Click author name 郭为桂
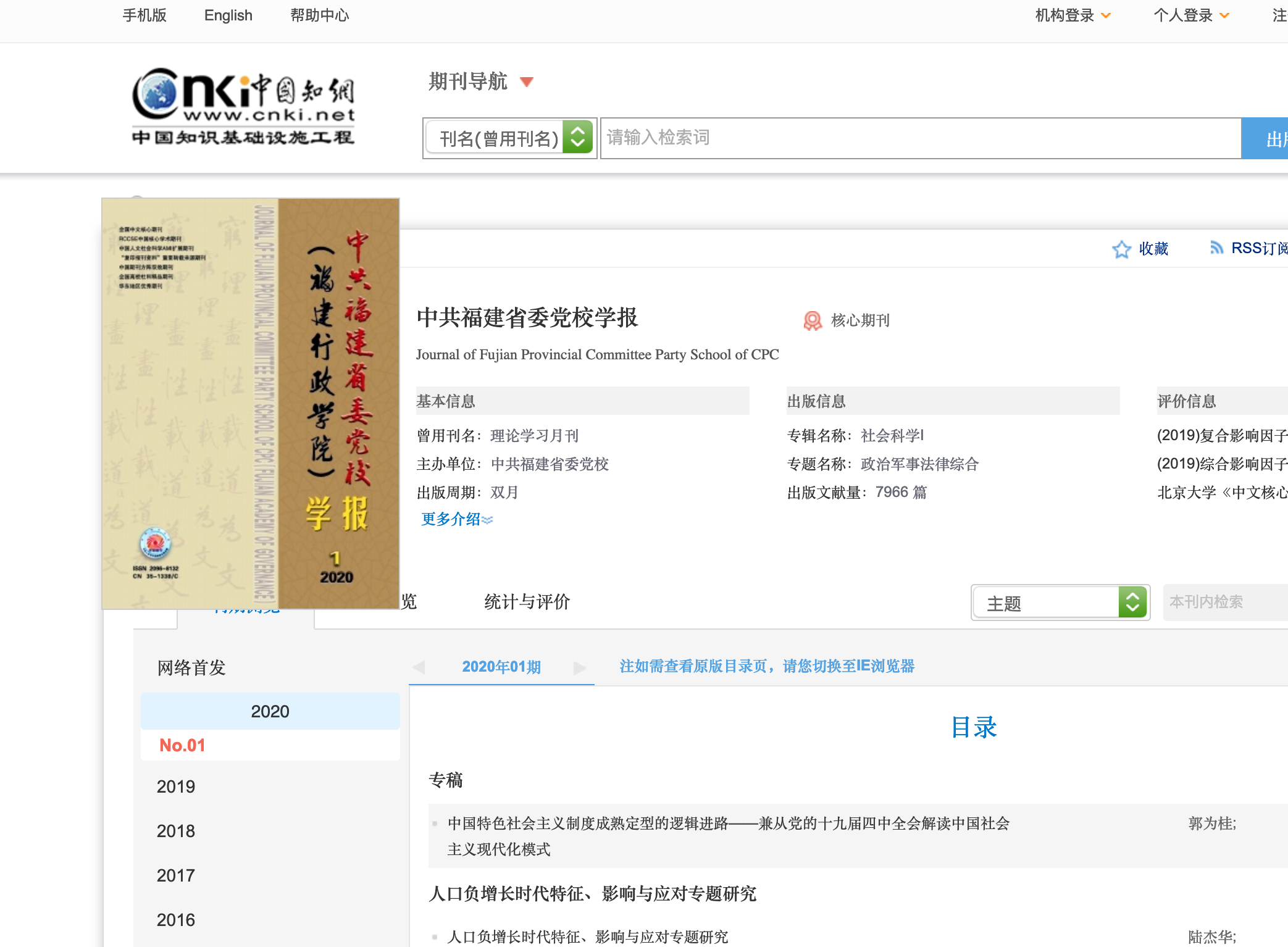The width and height of the screenshot is (1288, 947). click(1212, 824)
